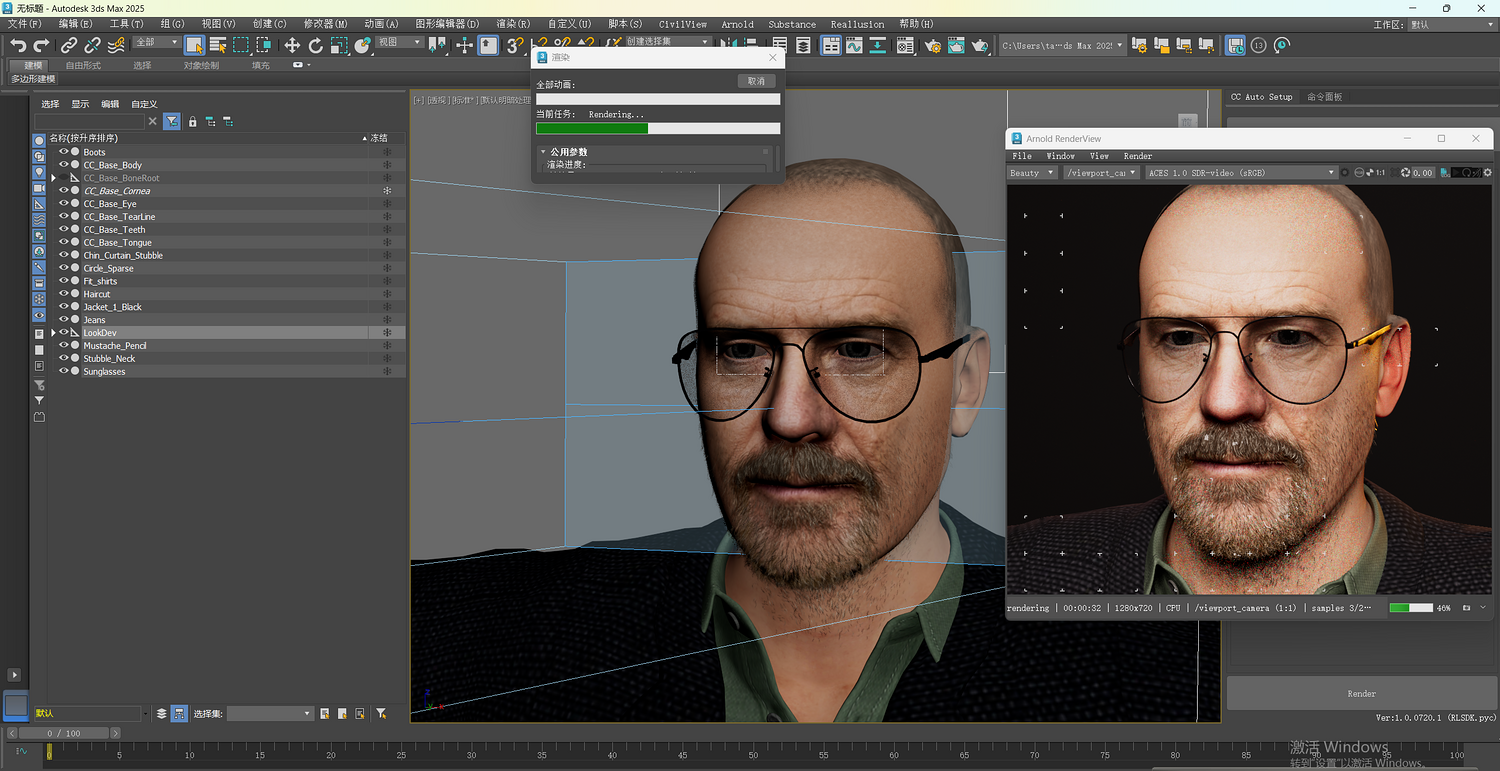Viewport: 1500px width, 771px height.
Task: Click the Arnold RenderView progress bar
Action: tap(1411, 608)
